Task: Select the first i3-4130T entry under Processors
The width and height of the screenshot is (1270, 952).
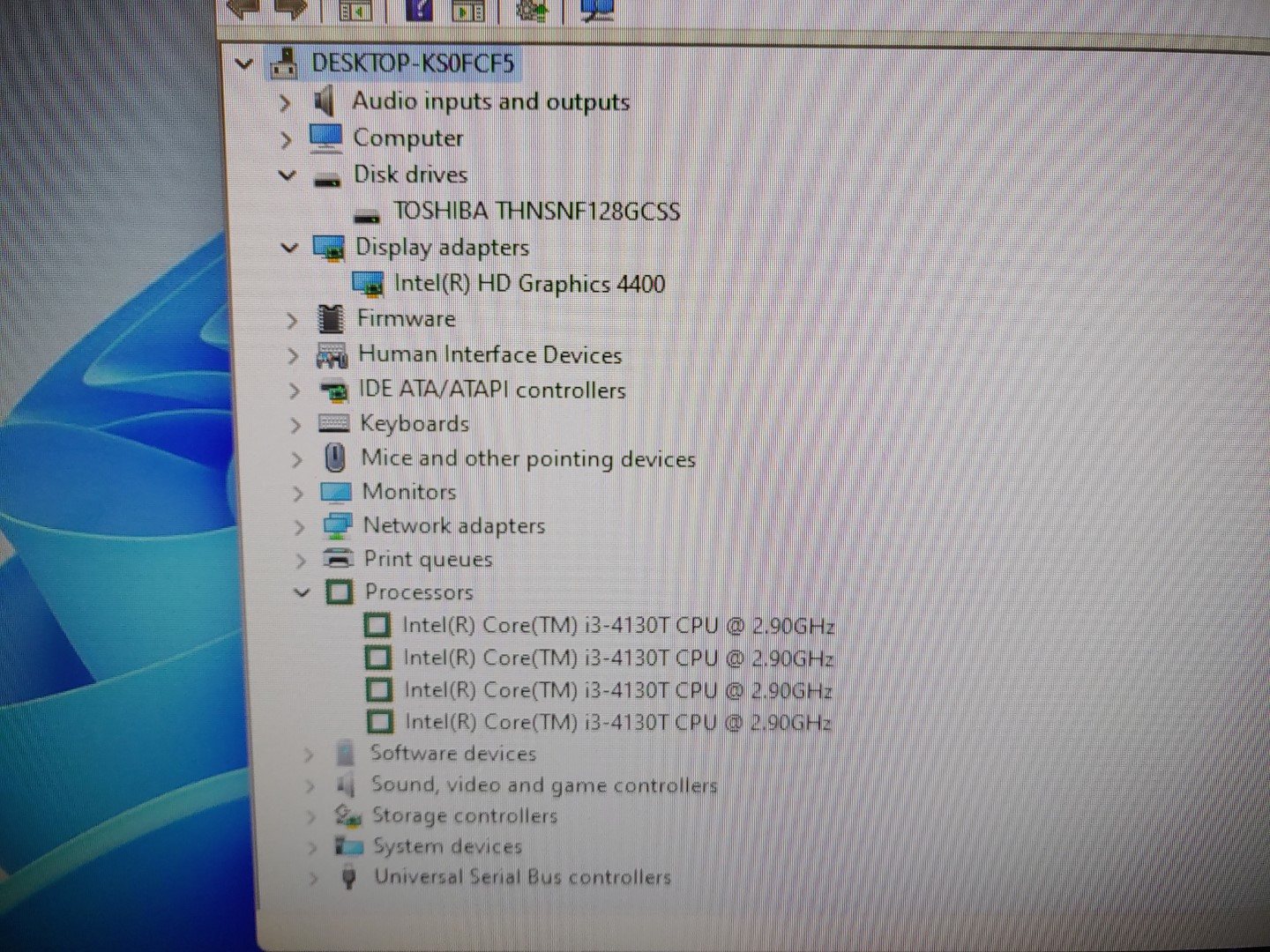Action: 618,626
